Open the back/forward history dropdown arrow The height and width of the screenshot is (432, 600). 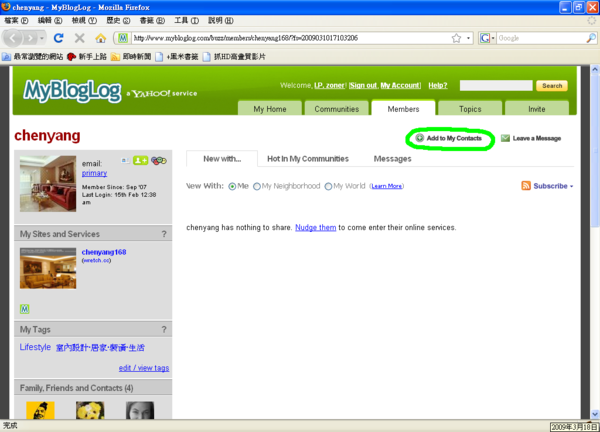42,38
